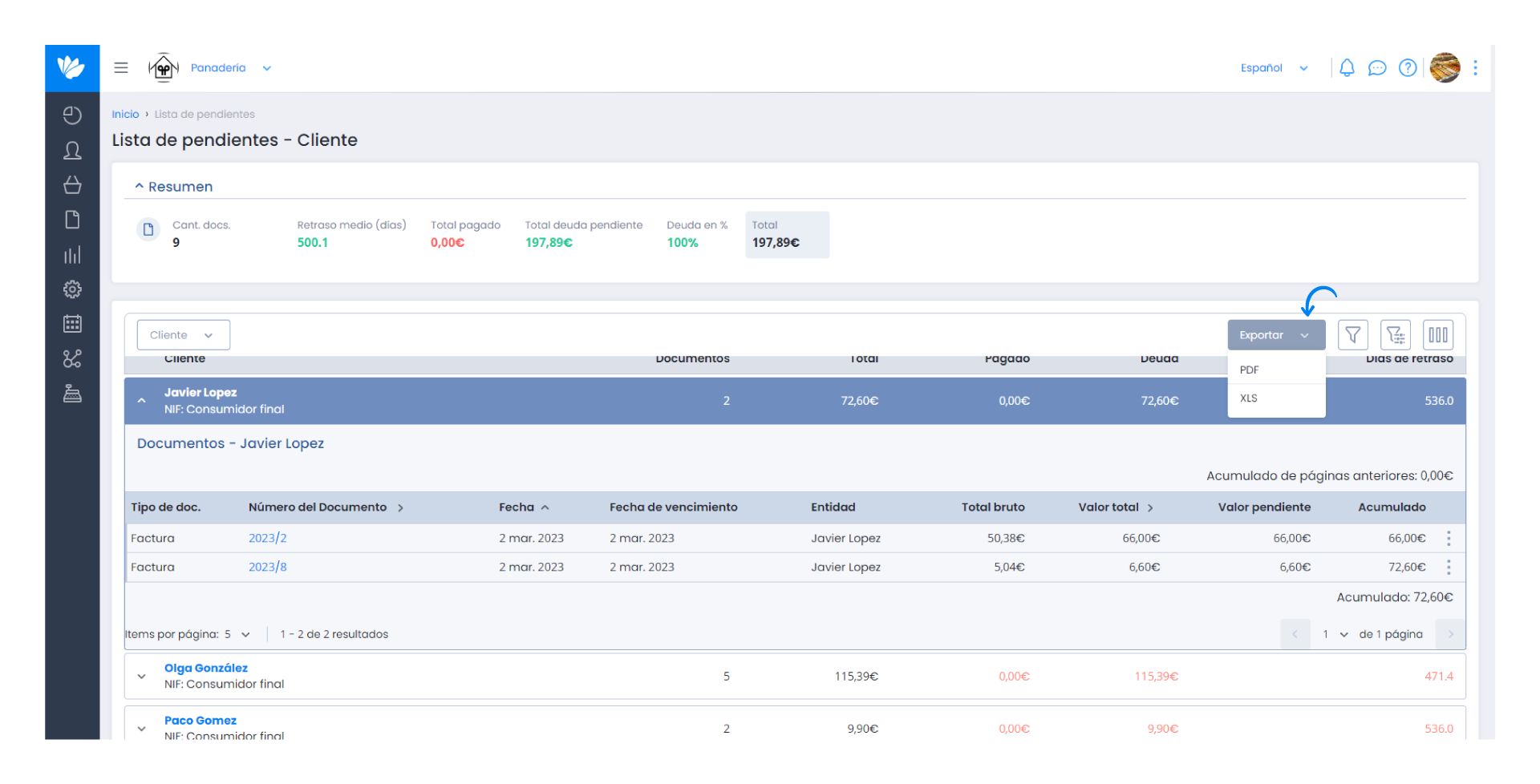Click the filter funnel icon
Image resolution: width=1540 pixels, height=784 pixels.
click(1353, 335)
